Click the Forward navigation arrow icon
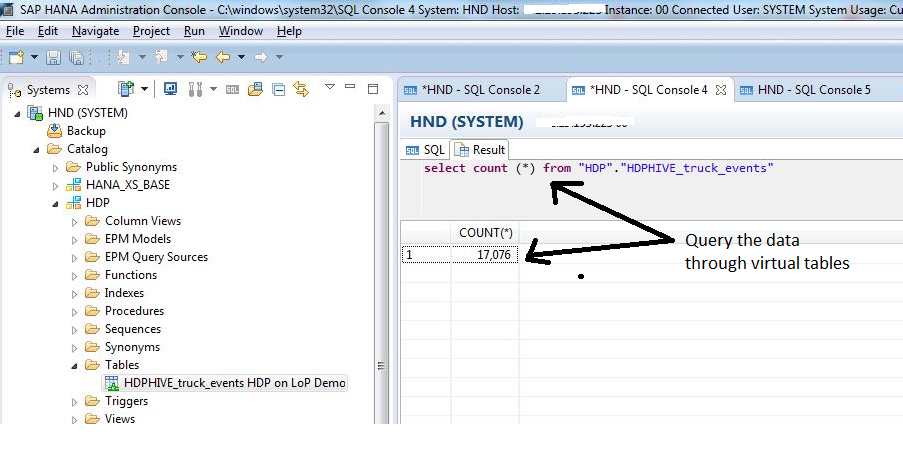Image resolution: width=903 pixels, height=454 pixels. tap(261, 57)
